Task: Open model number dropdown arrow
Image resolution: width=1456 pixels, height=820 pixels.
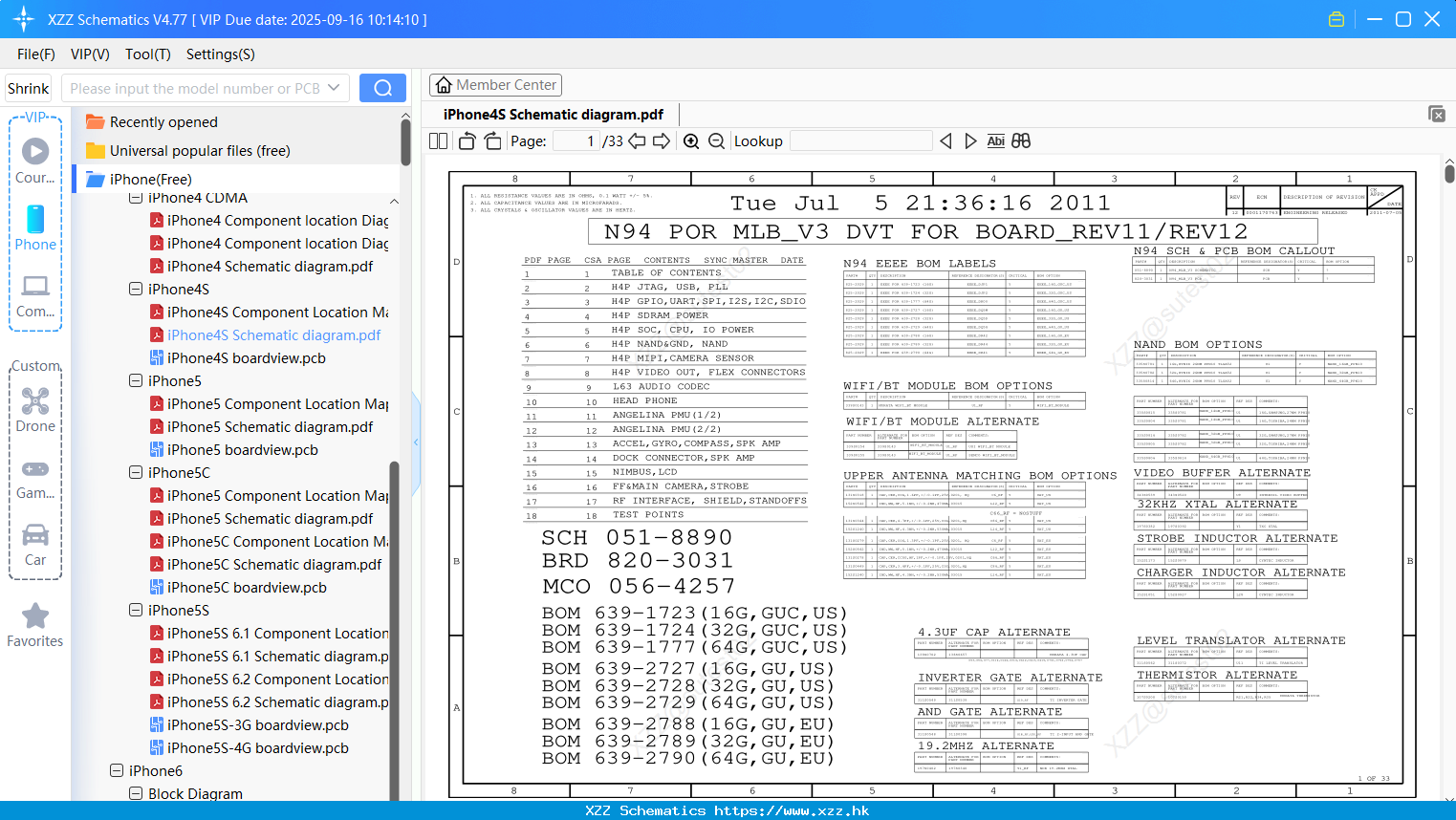Action: 334,88
